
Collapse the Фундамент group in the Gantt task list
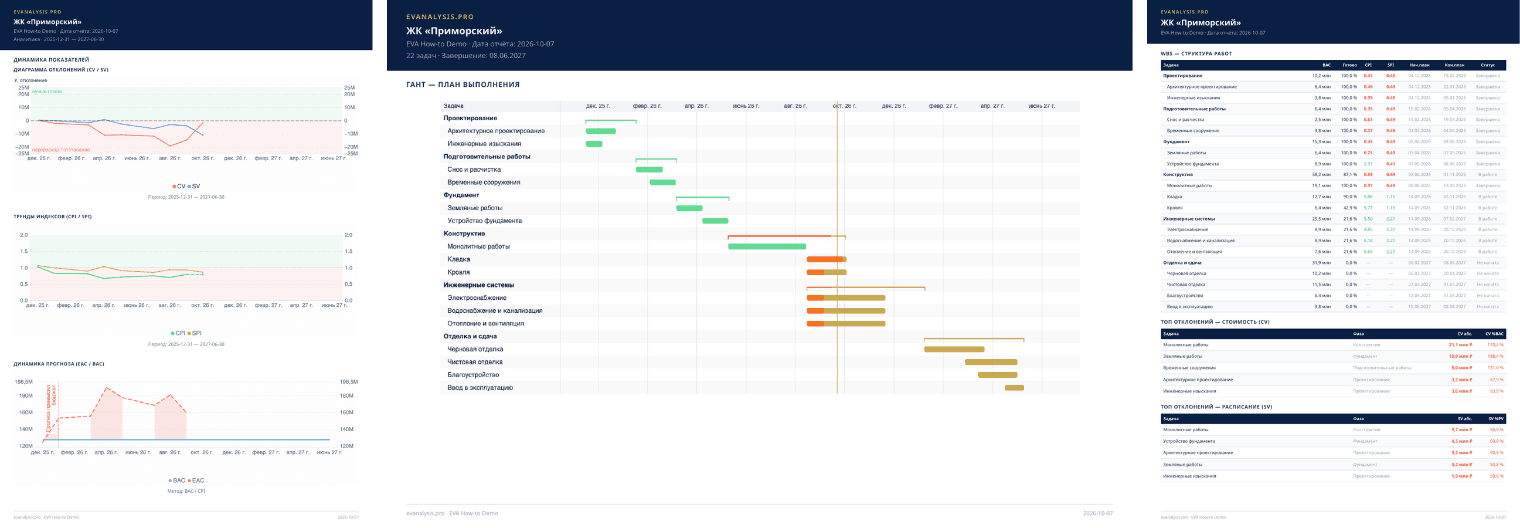(461, 195)
